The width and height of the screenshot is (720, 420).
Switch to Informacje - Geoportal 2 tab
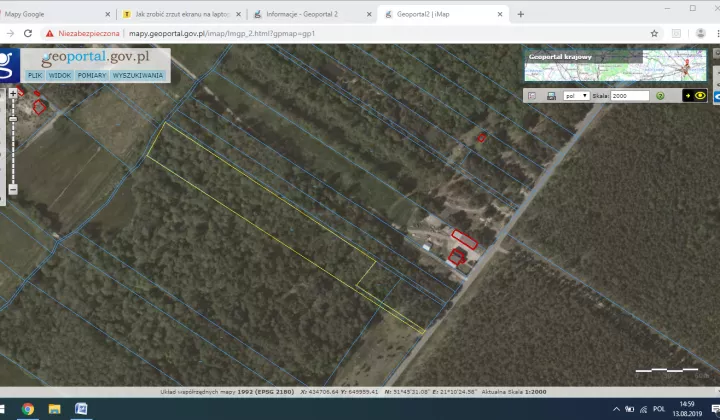pyautogui.click(x=309, y=14)
